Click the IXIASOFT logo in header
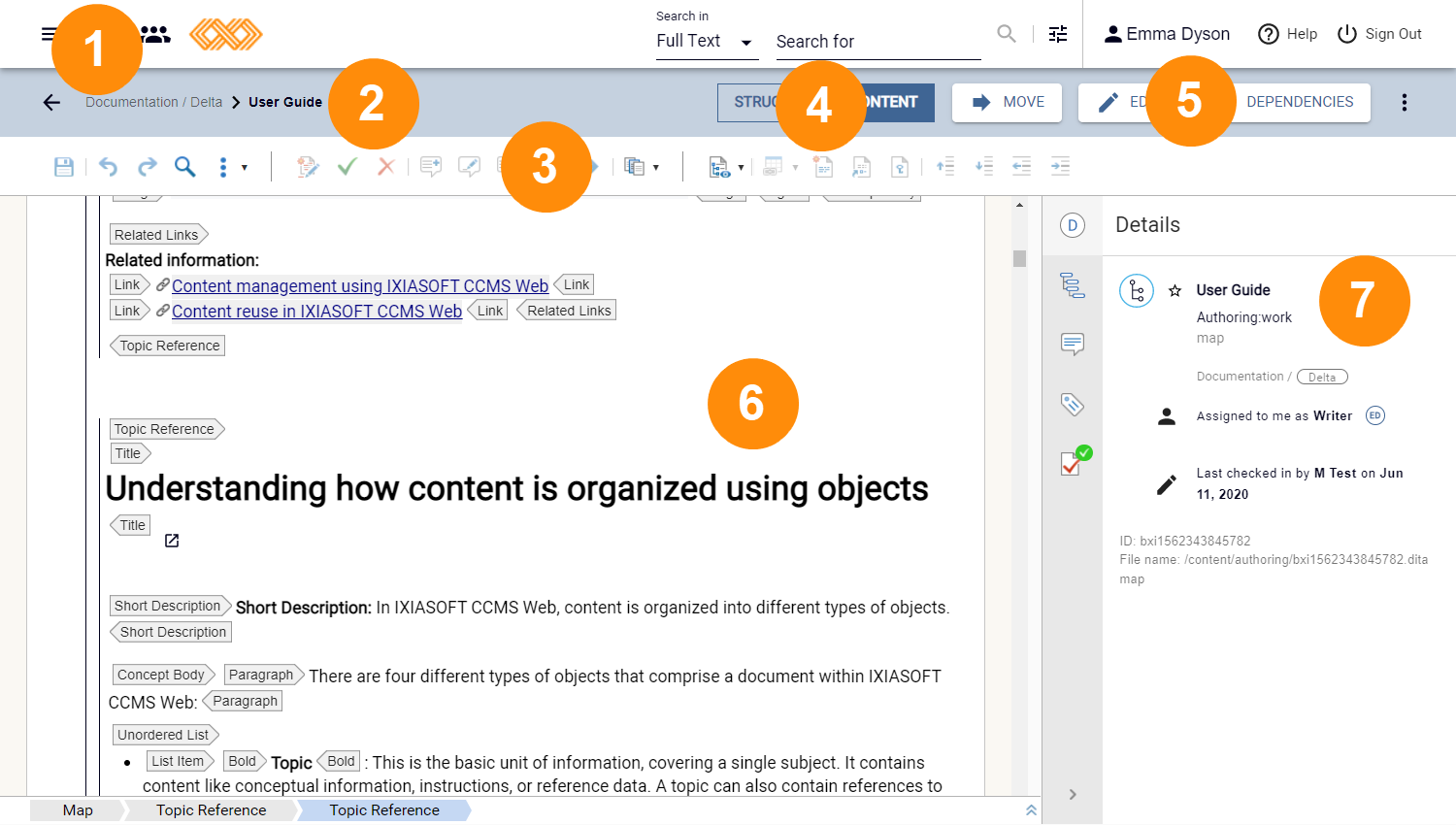Image resolution: width=1456 pixels, height=825 pixels. point(226,34)
